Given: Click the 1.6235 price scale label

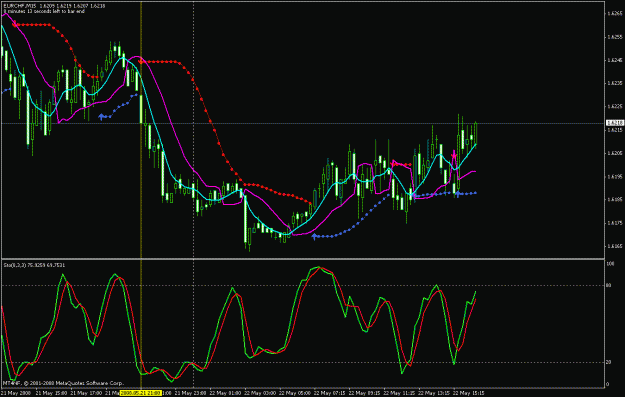Looking at the screenshot, I should coord(615,83).
